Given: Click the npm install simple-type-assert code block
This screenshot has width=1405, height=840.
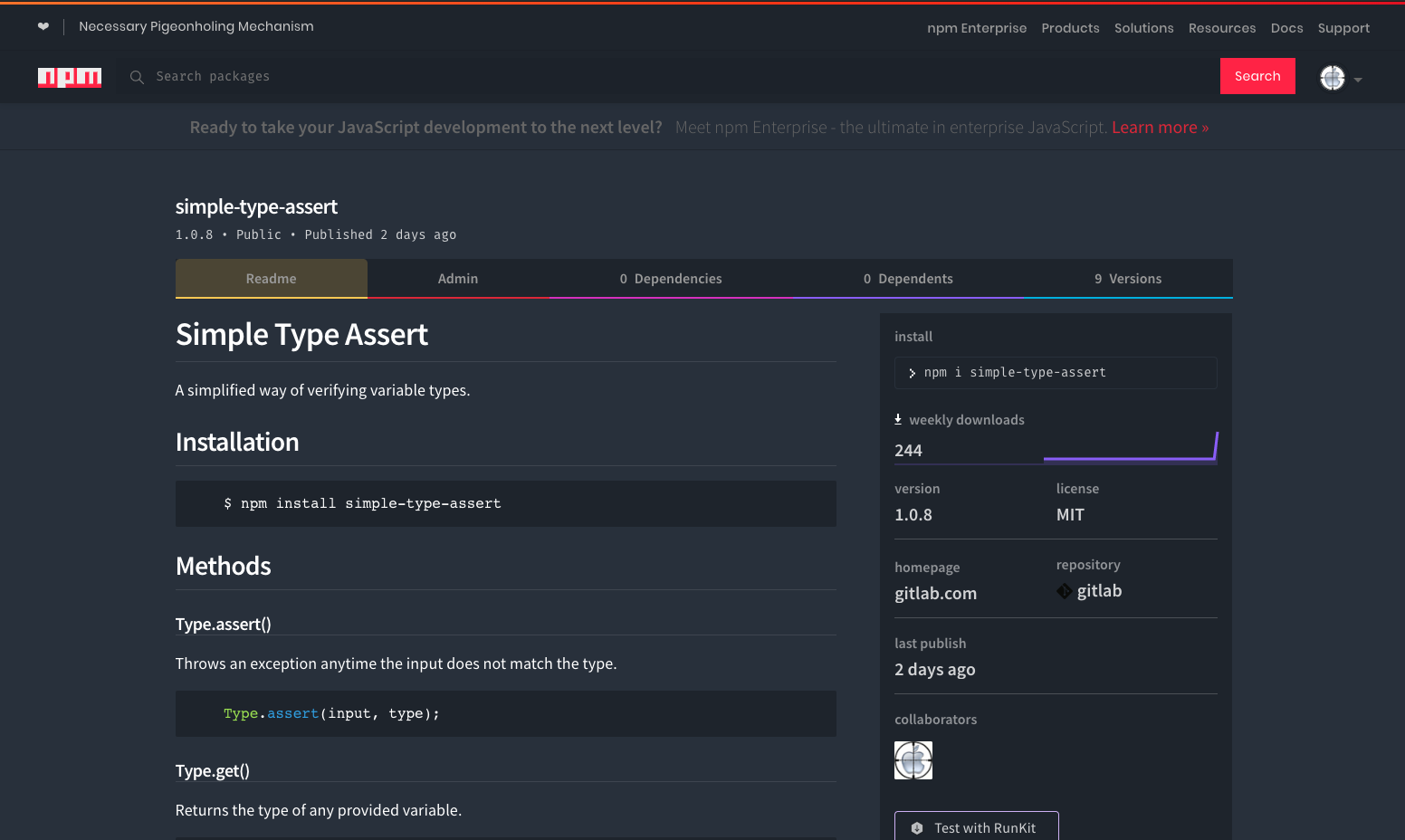Looking at the screenshot, I should [x=506, y=503].
